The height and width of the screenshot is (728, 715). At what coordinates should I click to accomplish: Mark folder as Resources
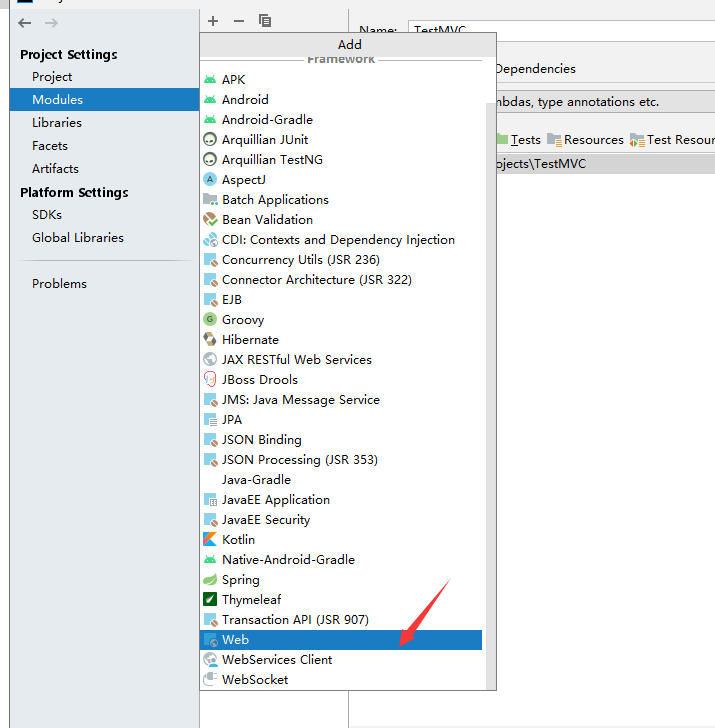point(585,140)
